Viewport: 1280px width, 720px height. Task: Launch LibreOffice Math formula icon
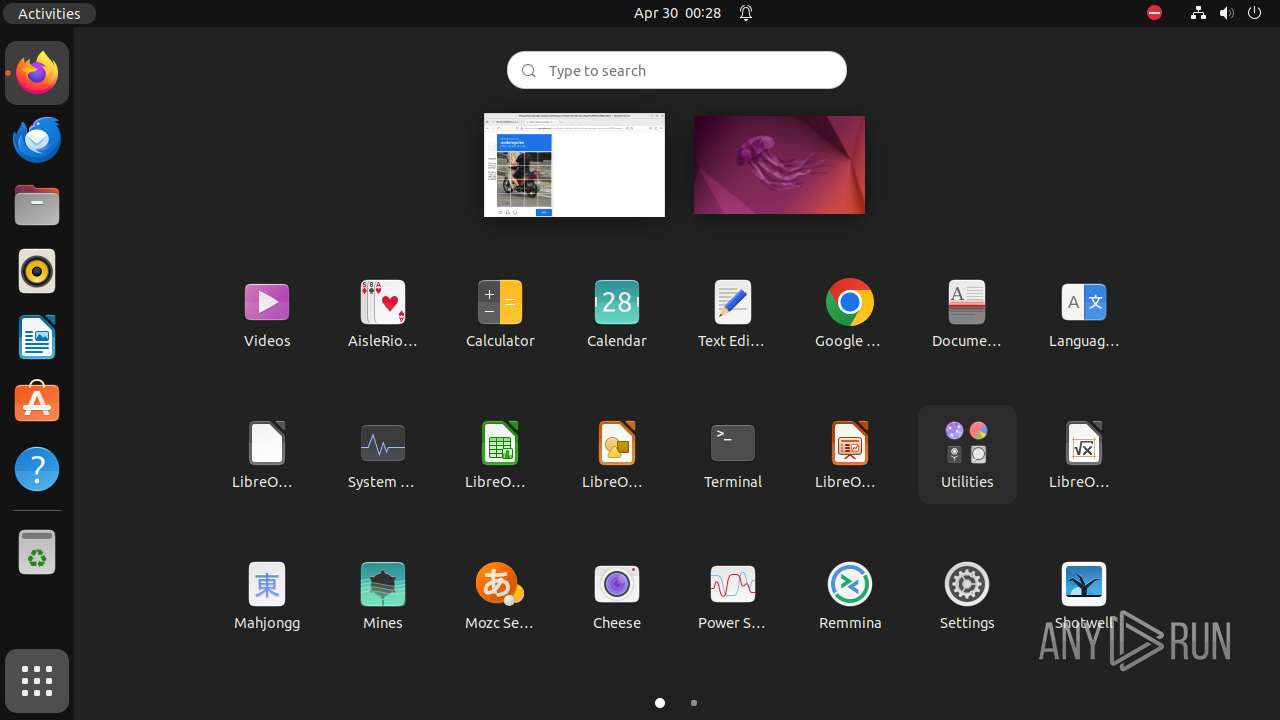pyautogui.click(x=1084, y=455)
